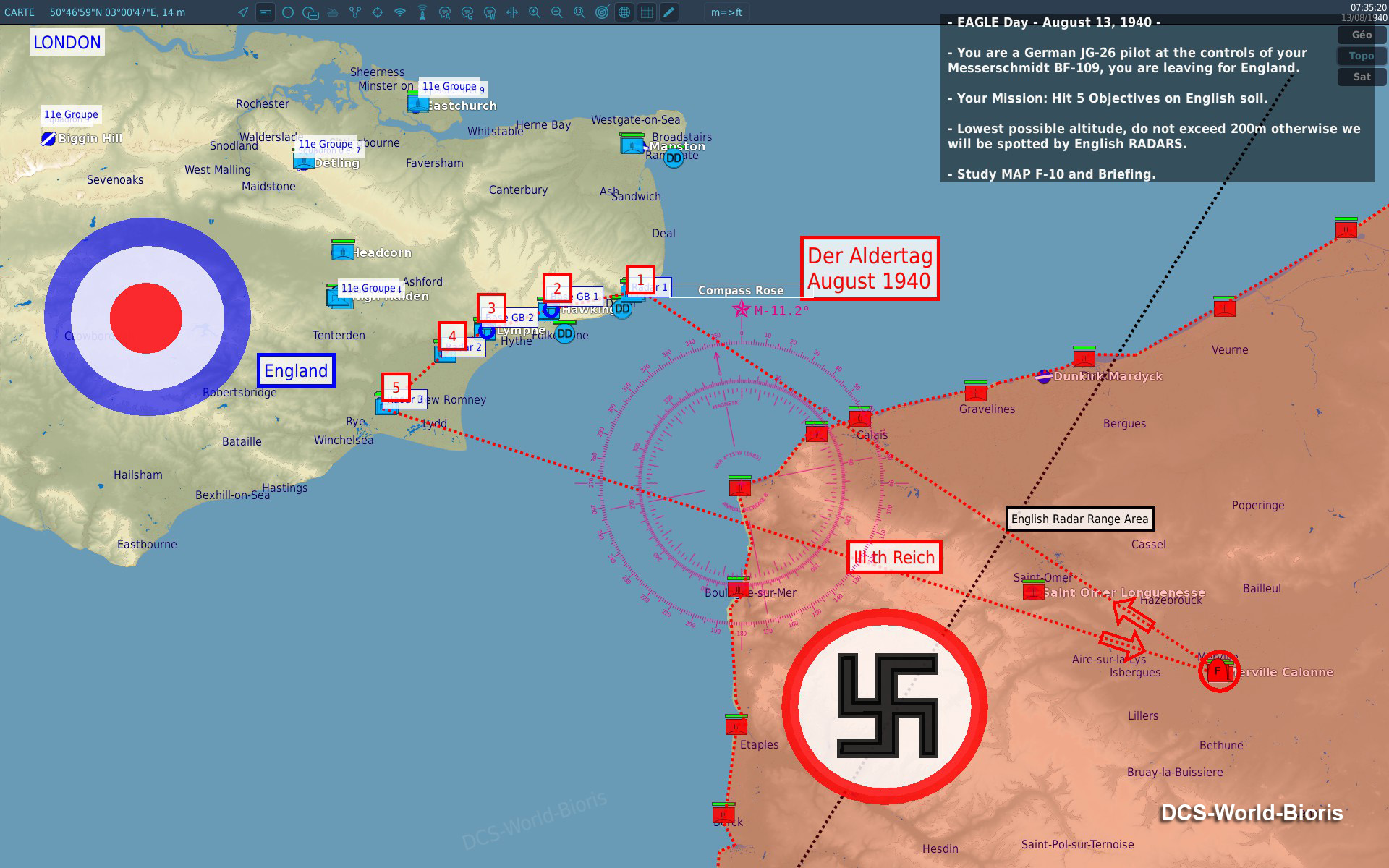This screenshot has height=868, width=1389.
Task: Toggle the ruler measurement bar button
Action: pyautogui.click(x=266, y=12)
